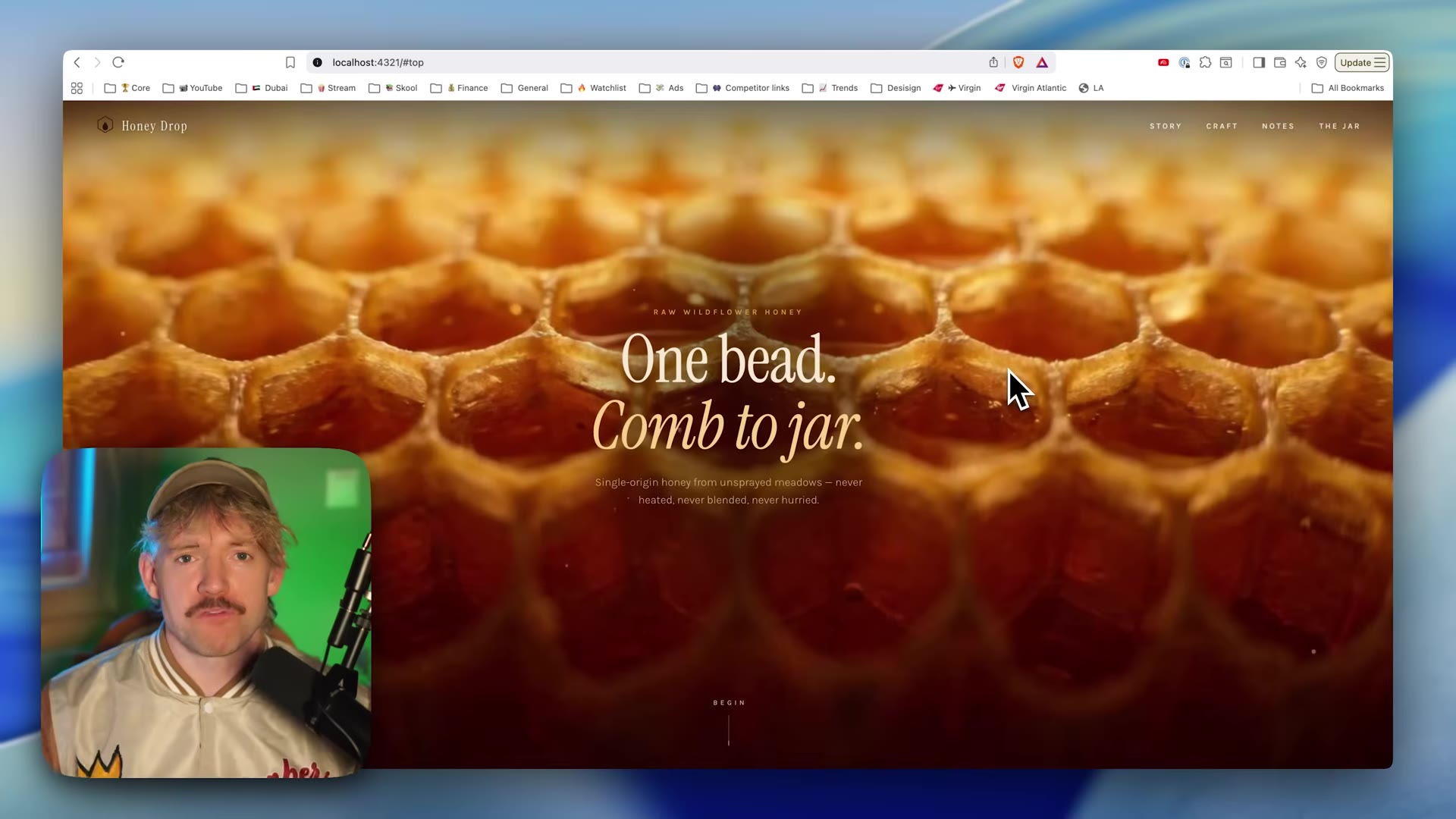This screenshot has height=819, width=1456.
Task: Open the Brave Wallet icon
Action: (1280, 62)
